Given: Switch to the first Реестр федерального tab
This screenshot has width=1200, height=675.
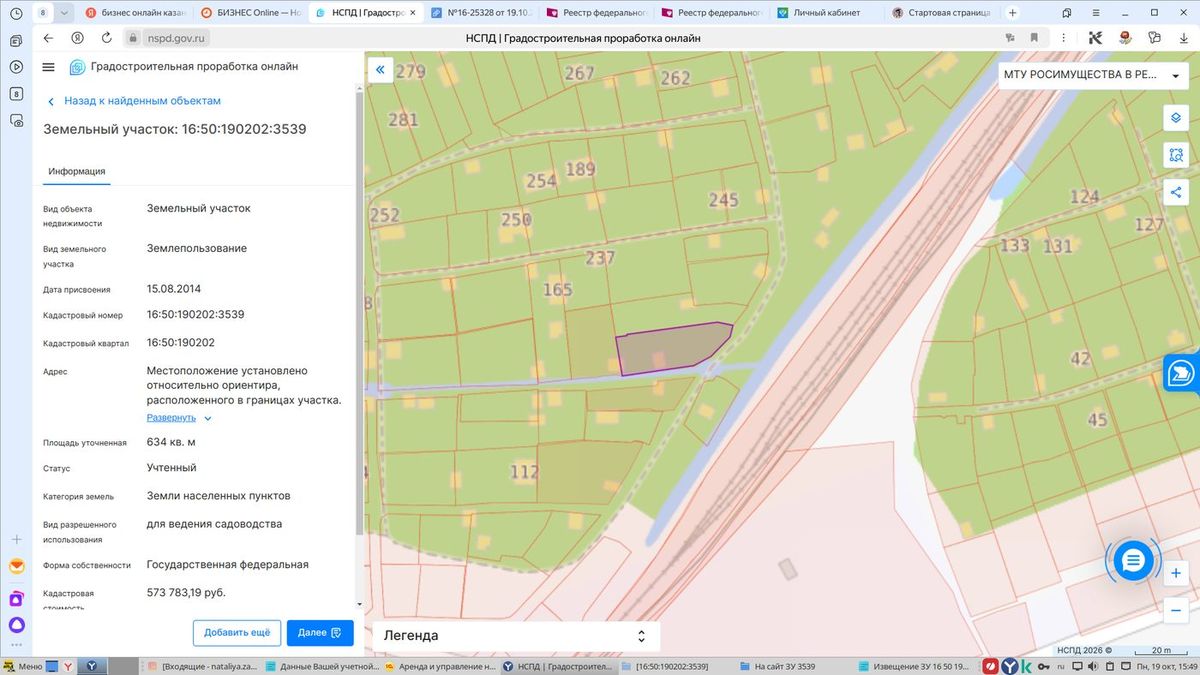Looking at the screenshot, I should (598, 13).
